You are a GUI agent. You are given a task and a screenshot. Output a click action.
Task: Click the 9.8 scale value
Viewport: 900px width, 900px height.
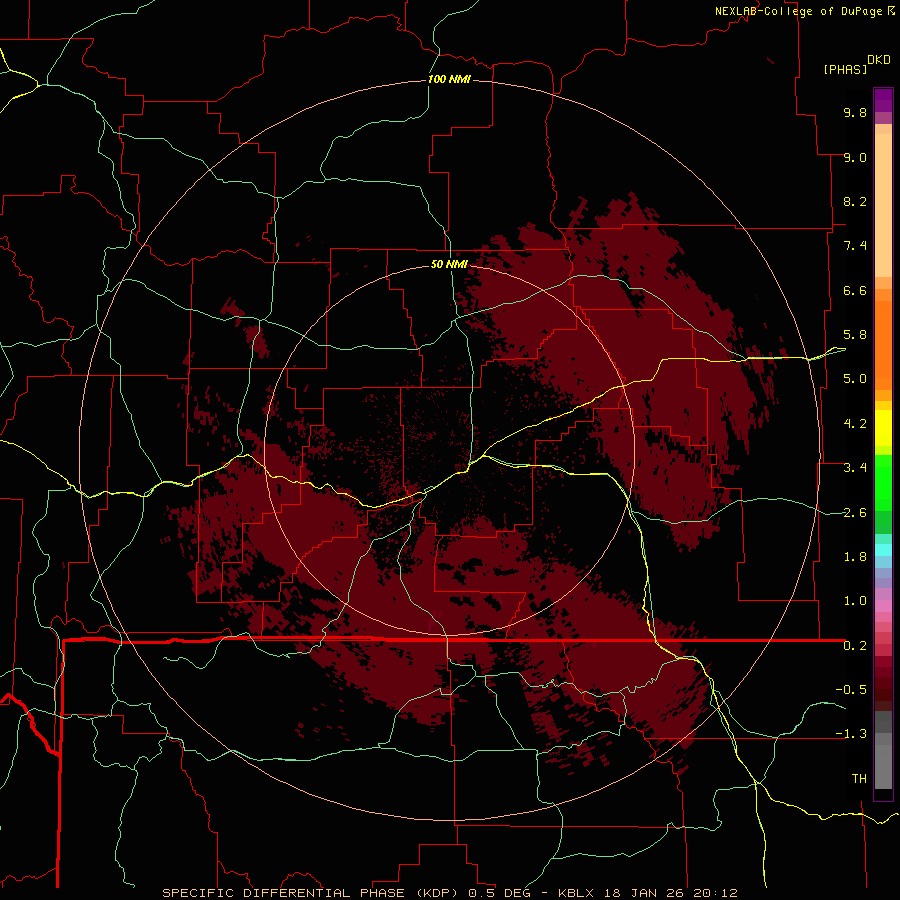point(855,112)
